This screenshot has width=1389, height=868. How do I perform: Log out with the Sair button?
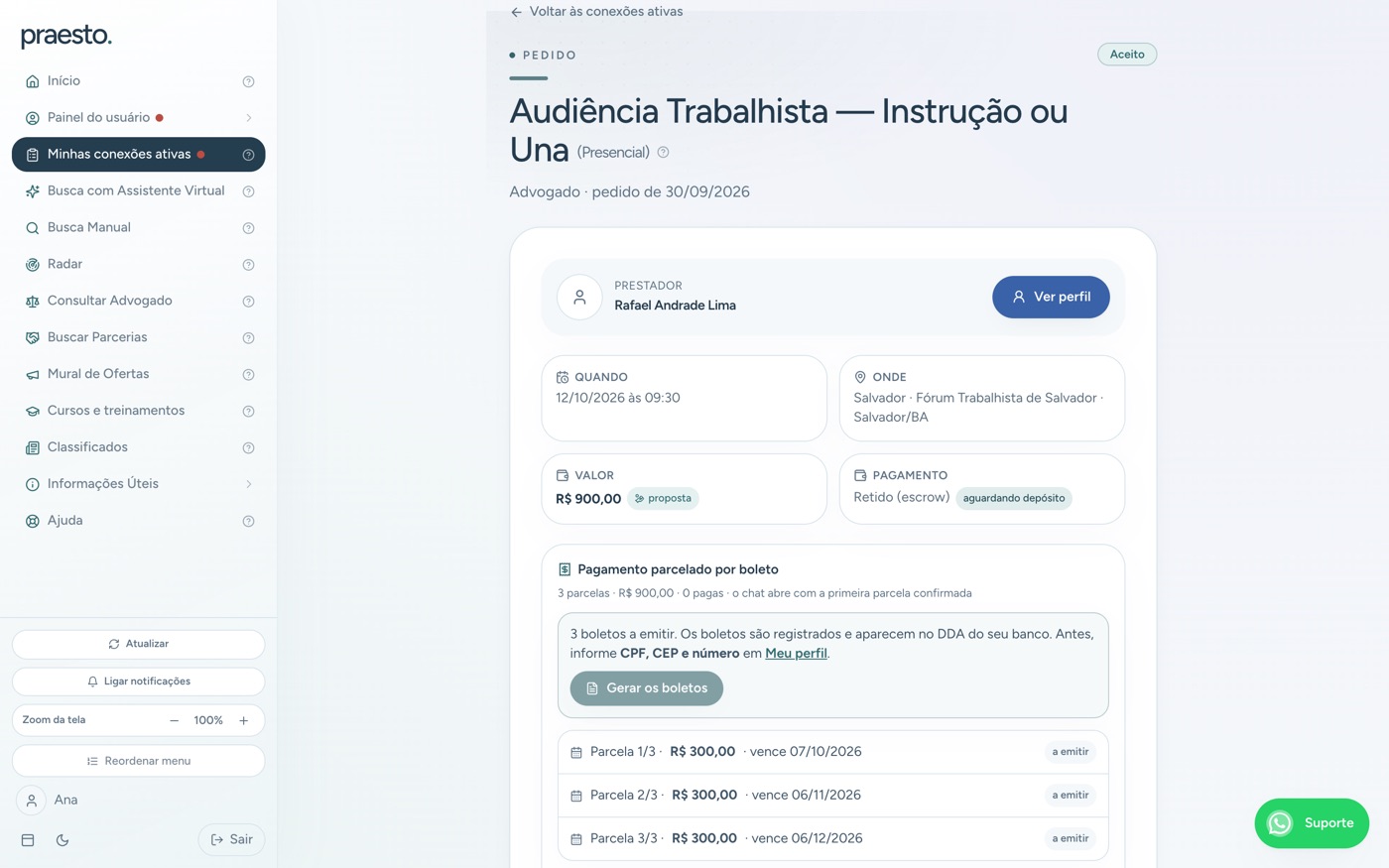(231, 840)
